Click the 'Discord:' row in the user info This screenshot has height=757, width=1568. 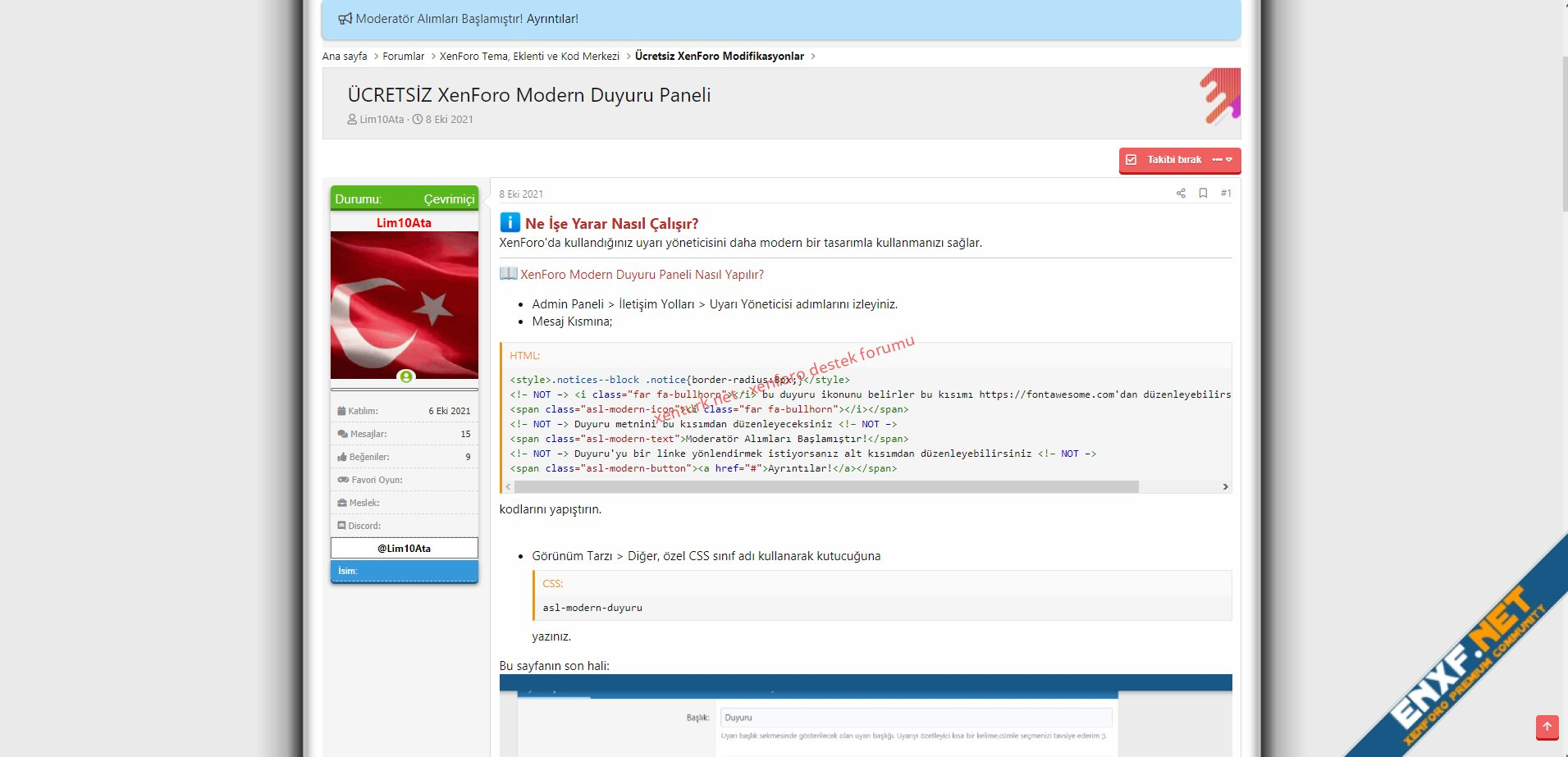pyautogui.click(x=405, y=526)
